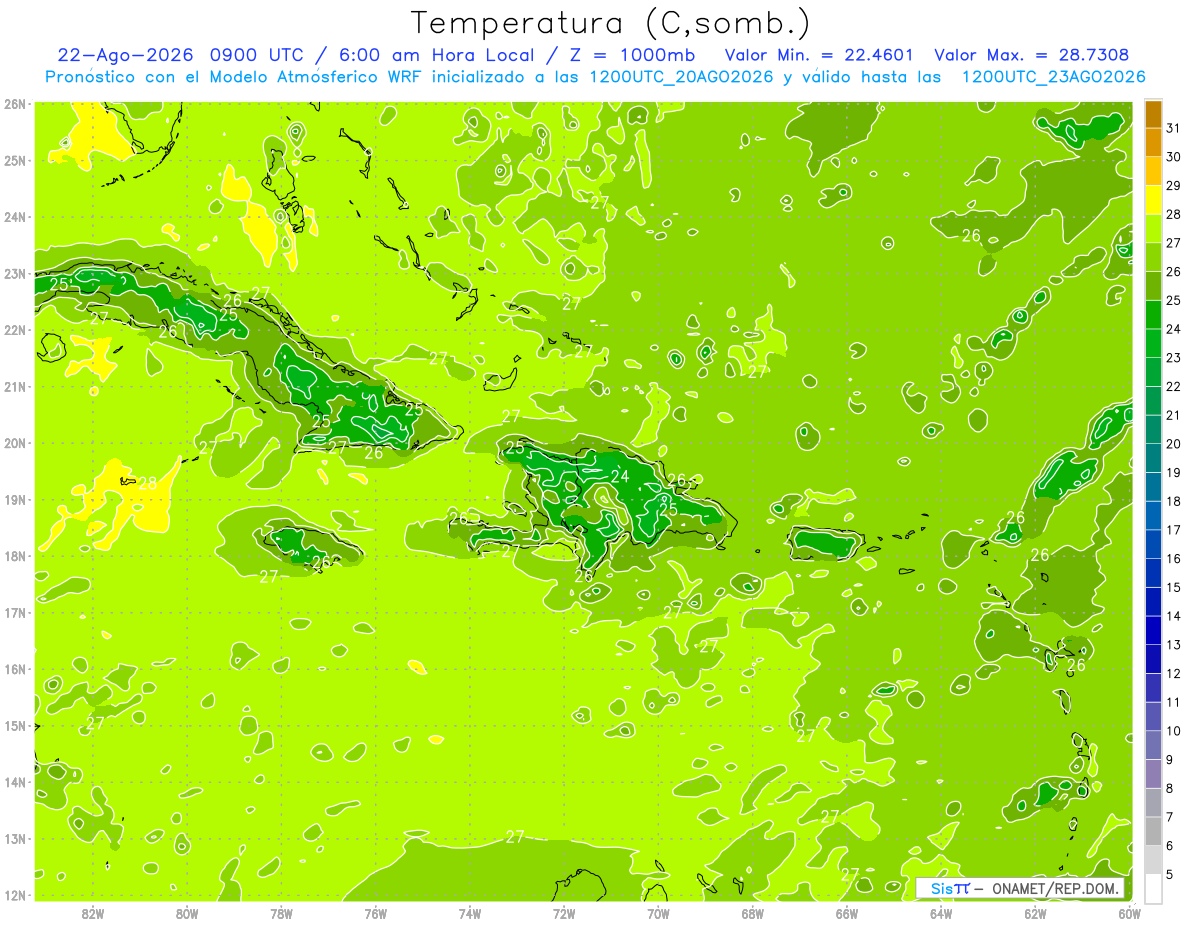Screen dimensions: 1200x927
Task: Click the "64W" longitude label
Action: point(941,913)
